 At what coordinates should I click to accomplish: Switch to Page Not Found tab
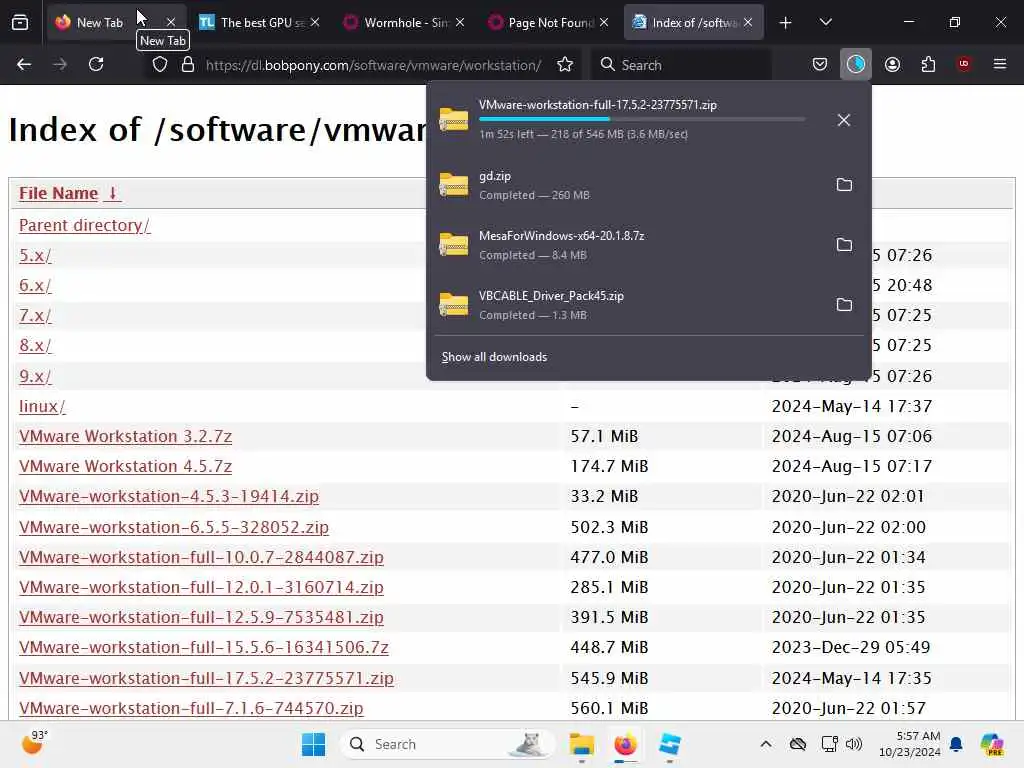point(551,23)
